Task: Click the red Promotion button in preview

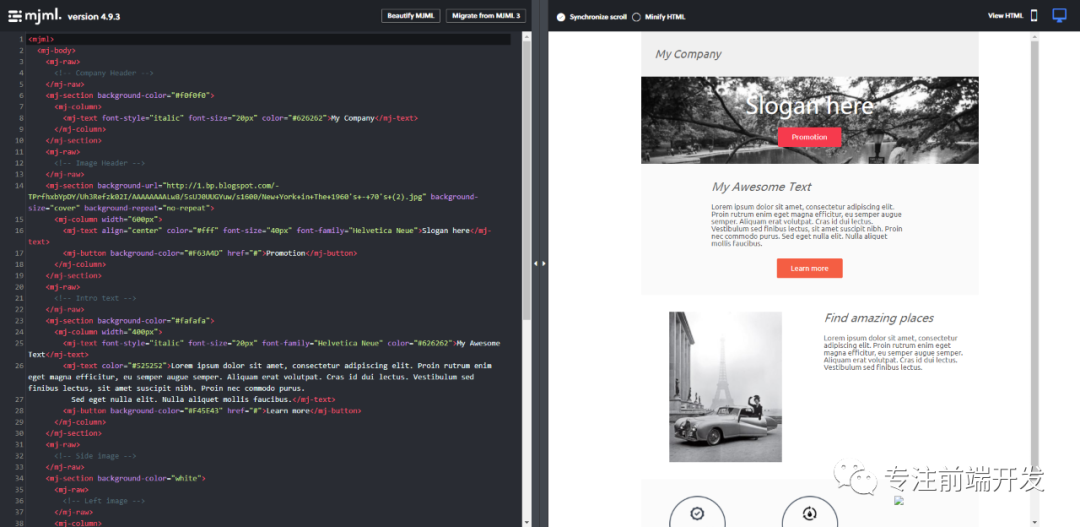Action: tap(809, 137)
